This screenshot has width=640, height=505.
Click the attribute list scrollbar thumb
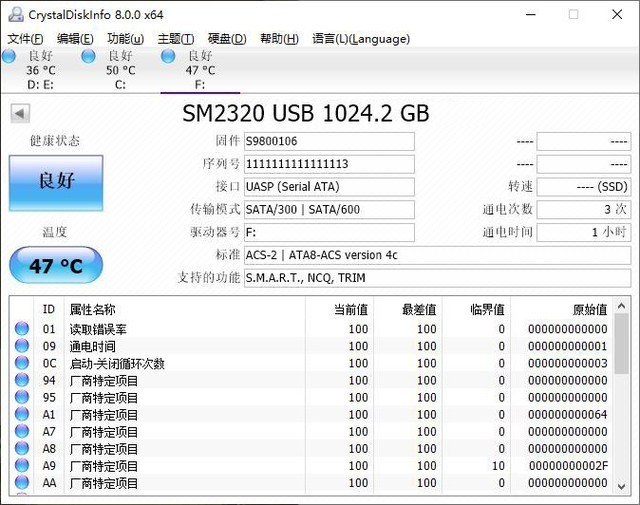pos(621,344)
